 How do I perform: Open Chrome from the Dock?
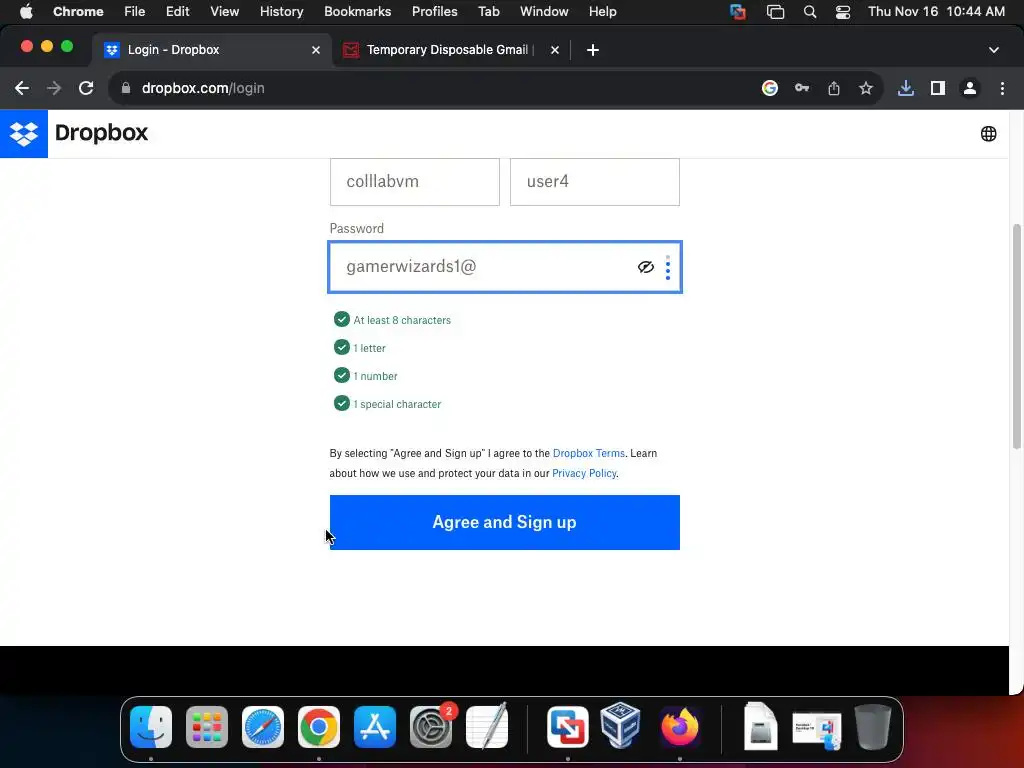point(319,727)
